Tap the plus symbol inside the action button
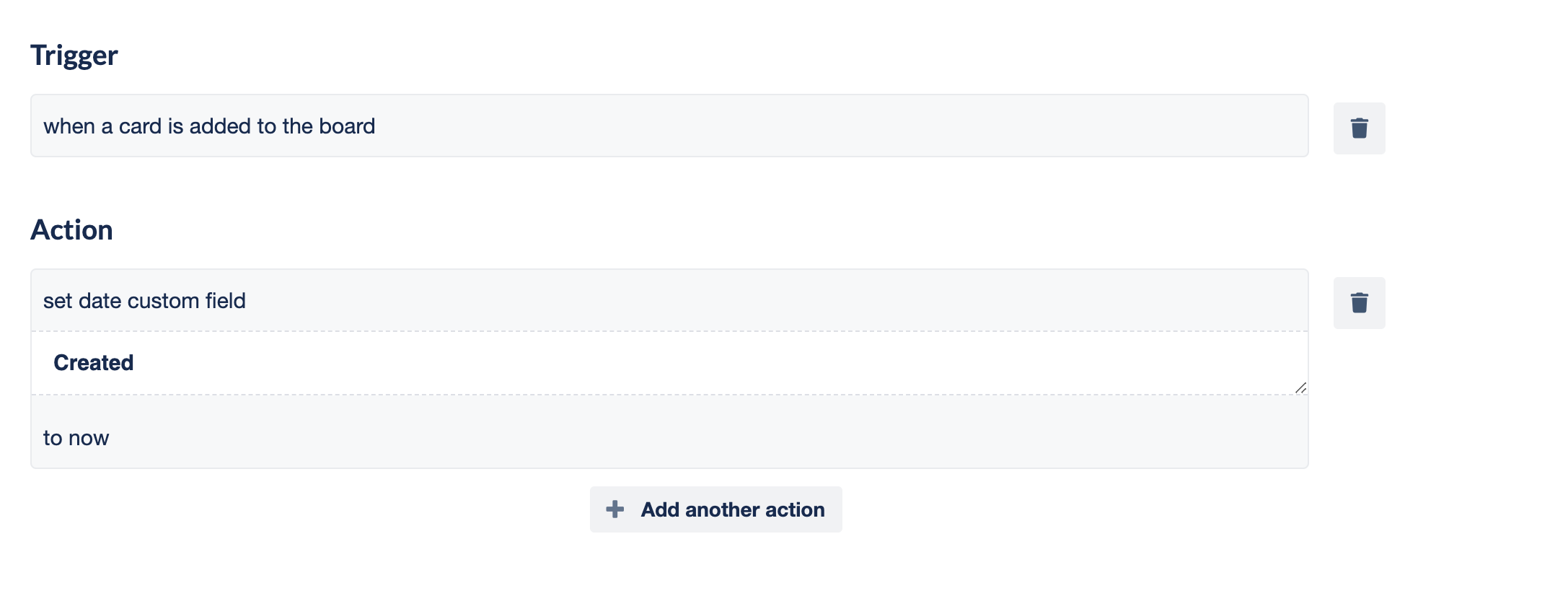The height and width of the screenshot is (609, 1568). tap(615, 509)
